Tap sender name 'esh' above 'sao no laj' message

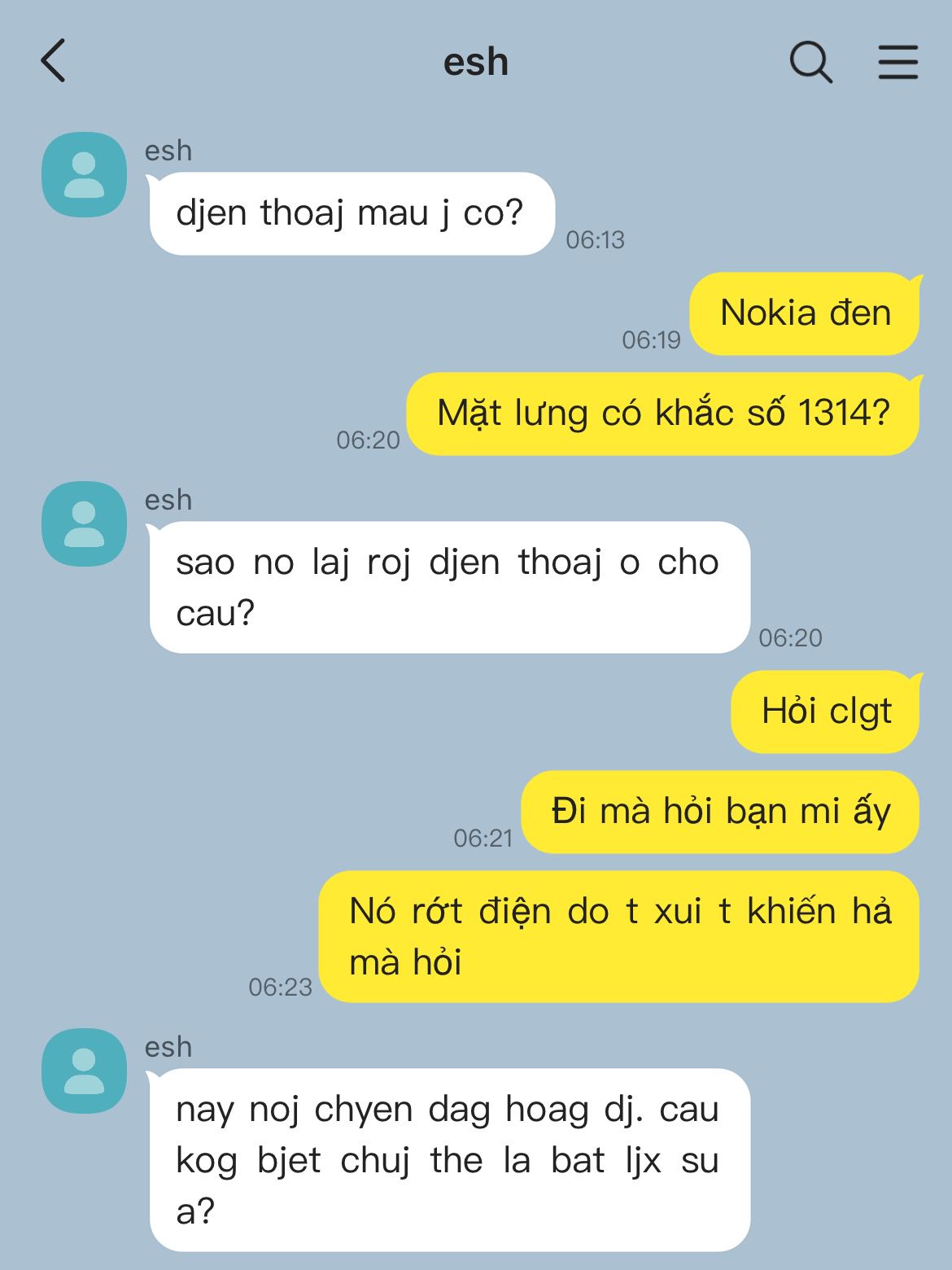pos(168,500)
